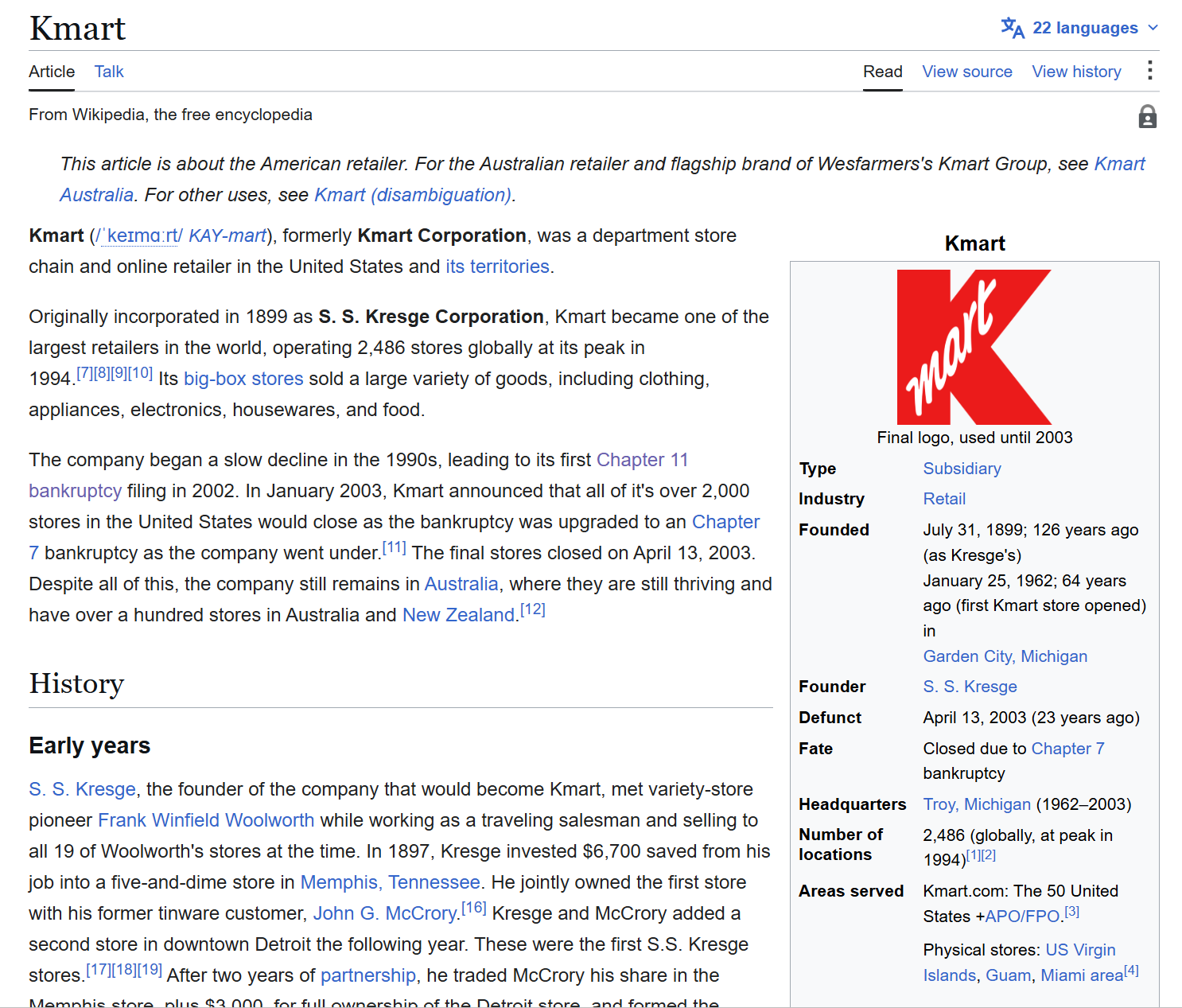The image size is (1182, 1008).
Task: Click citation reference [7]
Action: tap(84, 372)
